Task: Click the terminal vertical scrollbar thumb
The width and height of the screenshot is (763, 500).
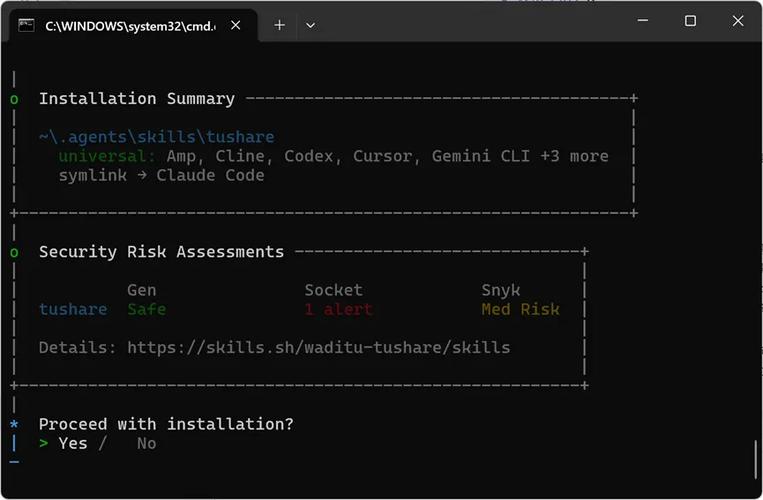Action: [755, 459]
